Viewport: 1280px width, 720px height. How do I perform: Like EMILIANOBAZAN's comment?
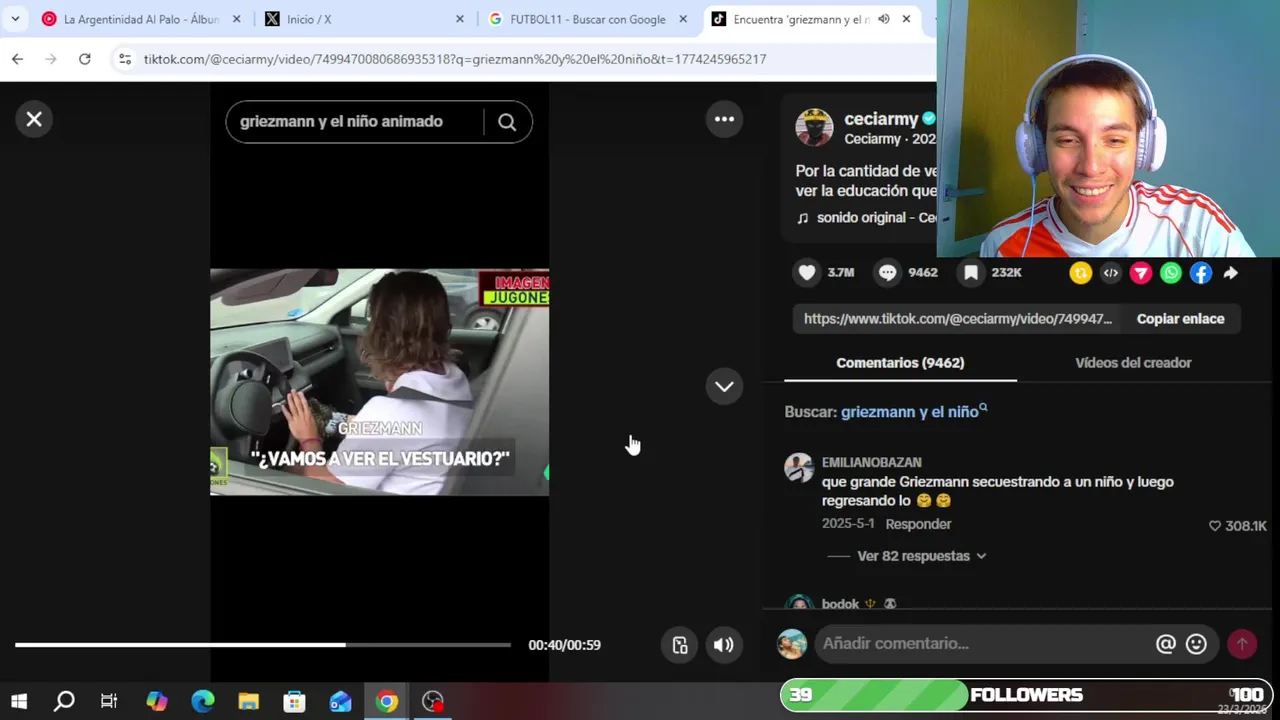(1215, 526)
